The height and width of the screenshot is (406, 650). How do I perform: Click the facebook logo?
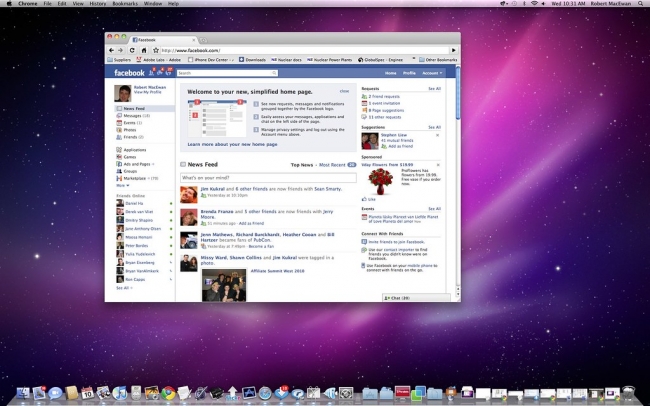click(x=129, y=73)
